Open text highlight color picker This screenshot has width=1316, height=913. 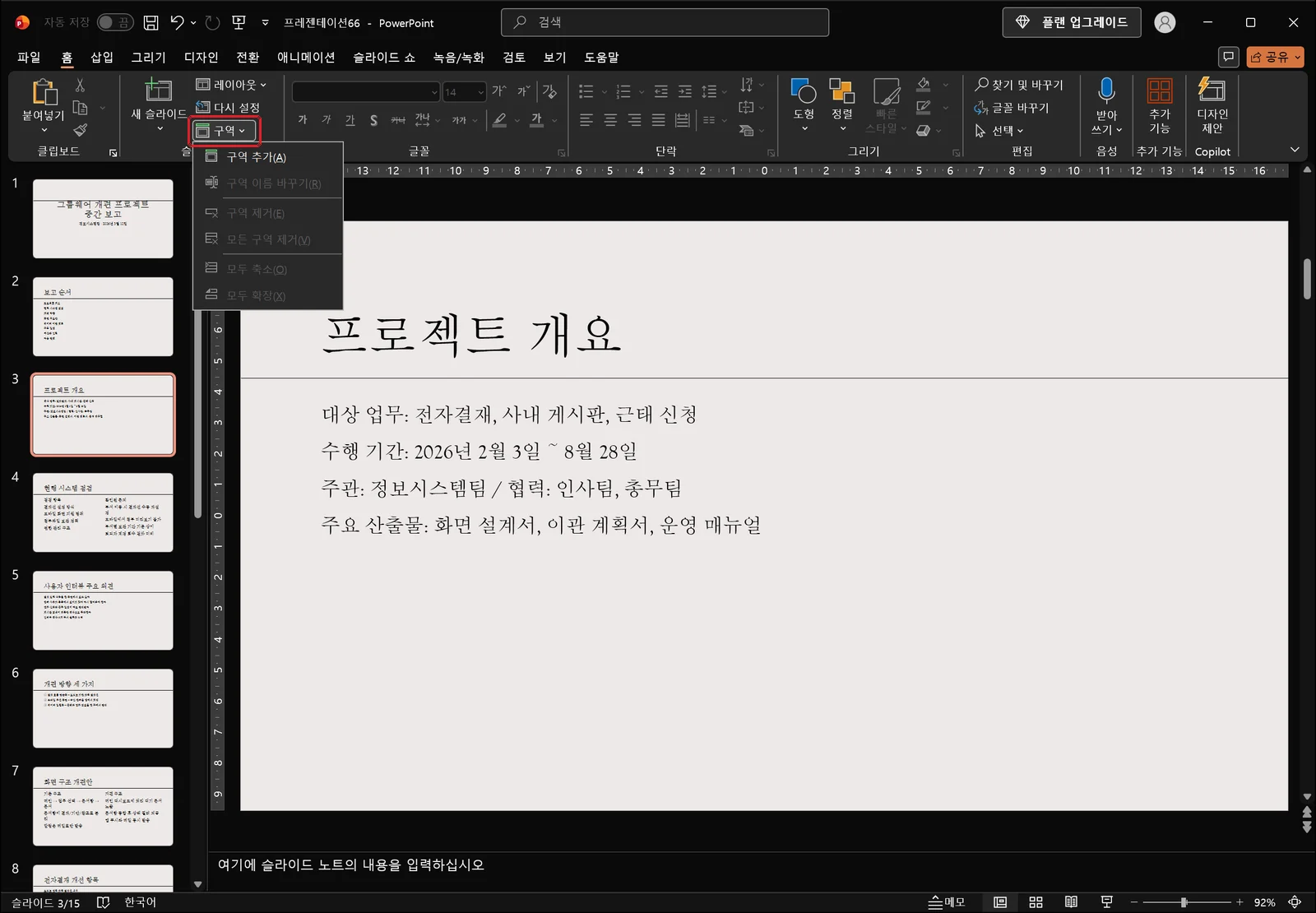pyautogui.click(x=499, y=120)
